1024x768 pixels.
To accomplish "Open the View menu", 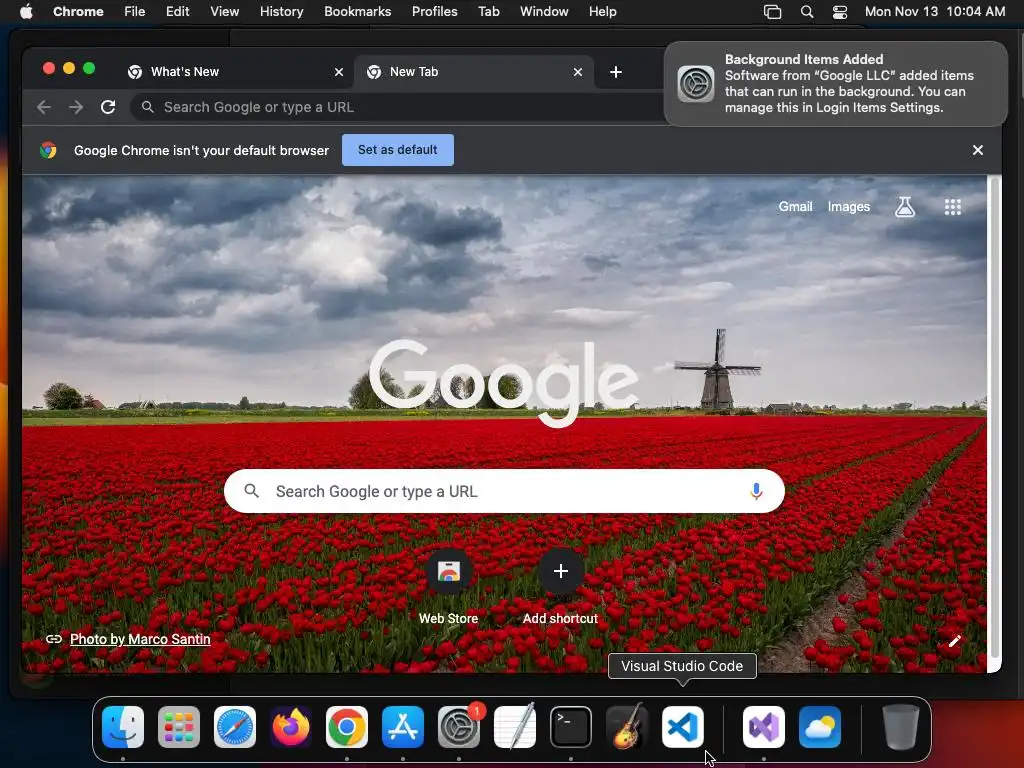I will click(225, 12).
